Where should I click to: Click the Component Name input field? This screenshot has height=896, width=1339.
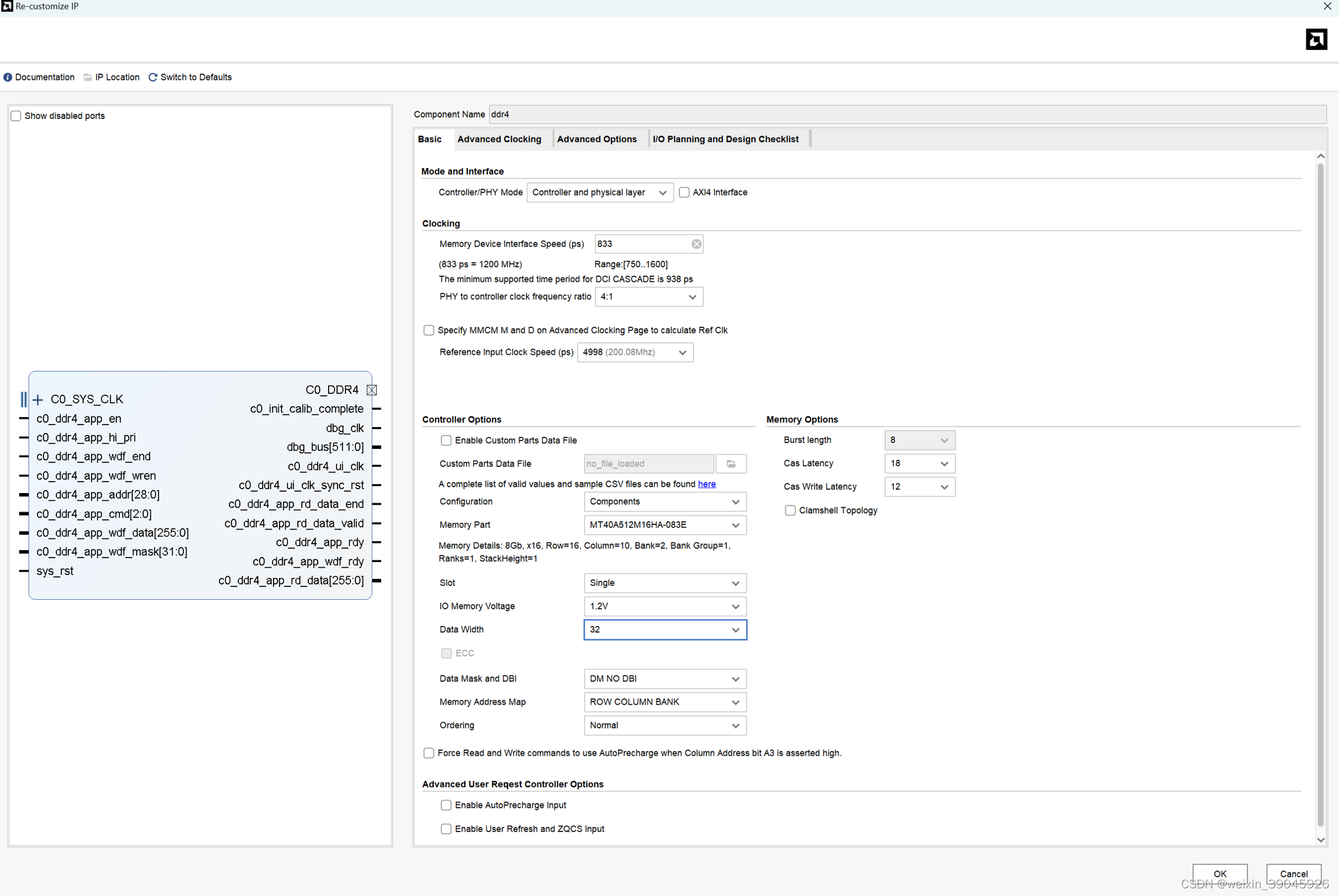pos(907,114)
